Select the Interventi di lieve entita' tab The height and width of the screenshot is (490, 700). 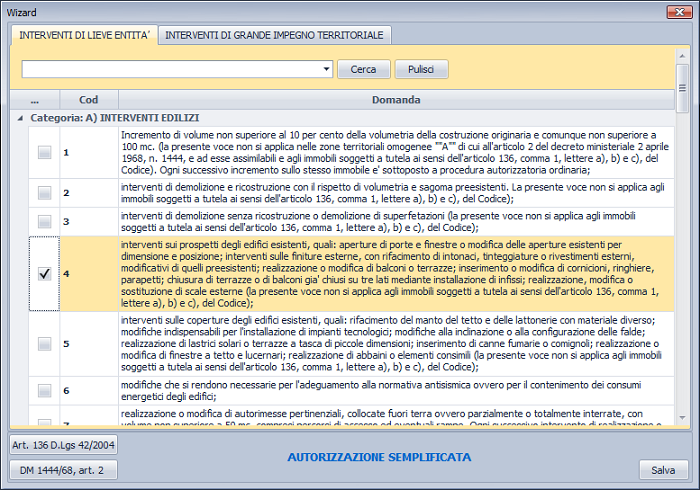pyautogui.click(x=85, y=35)
